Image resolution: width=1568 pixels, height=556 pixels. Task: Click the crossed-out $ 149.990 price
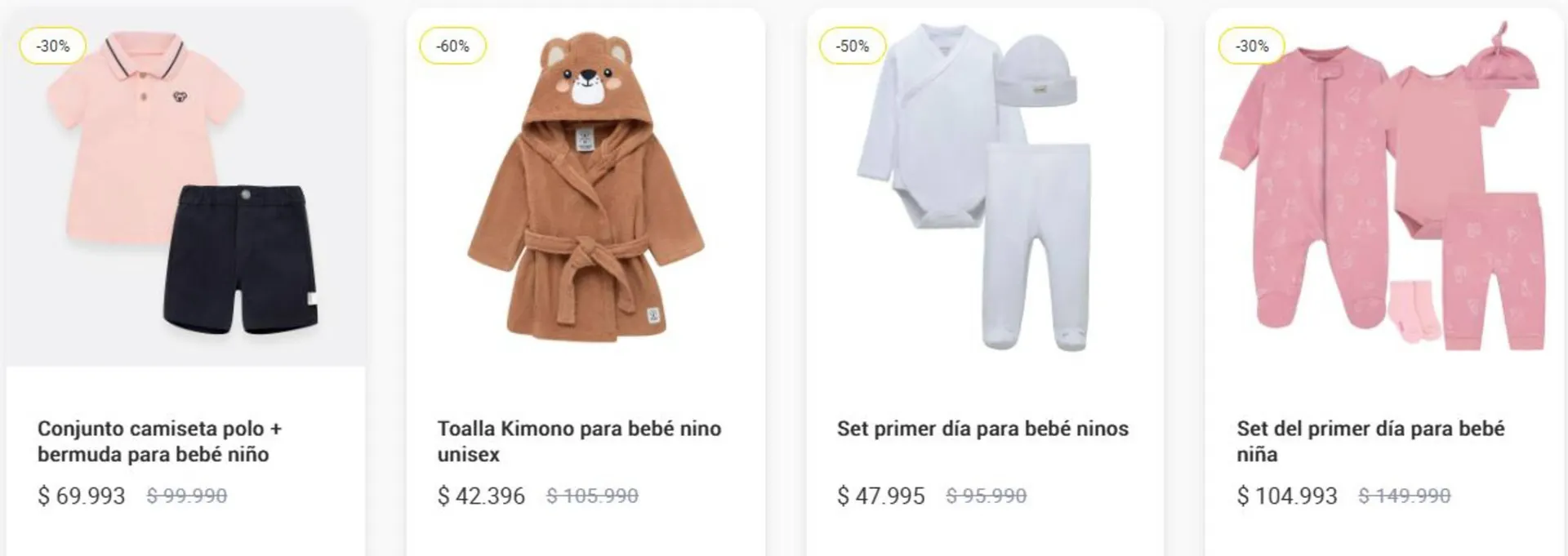pos(1405,496)
